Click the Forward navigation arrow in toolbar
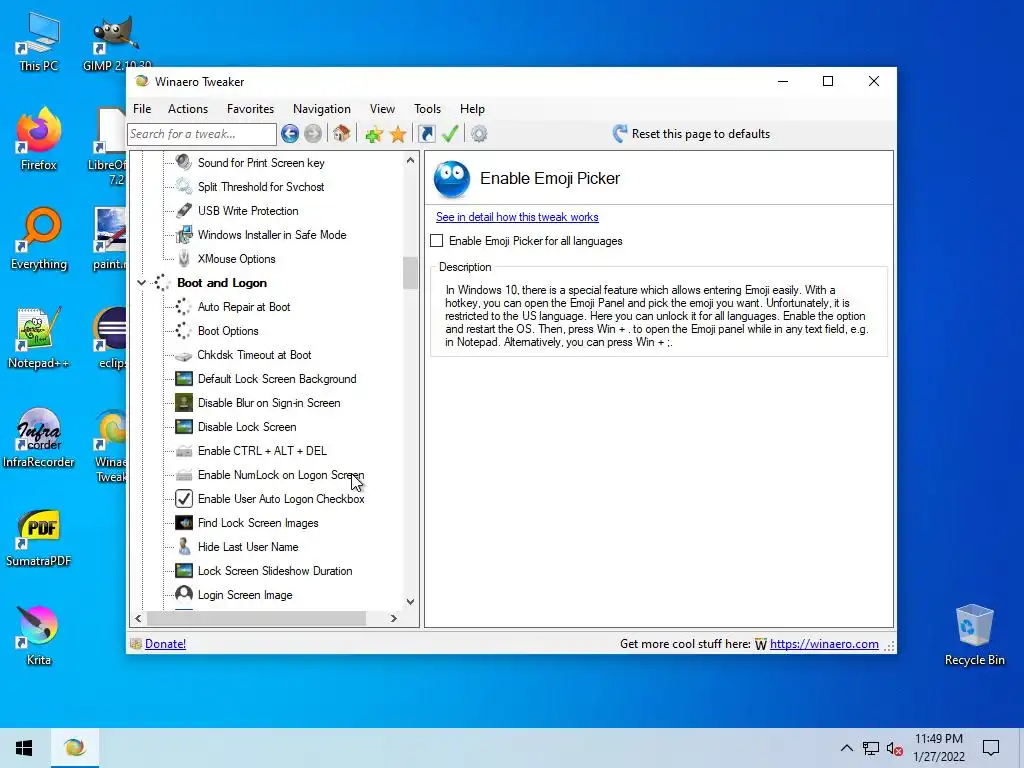 (313, 134)
